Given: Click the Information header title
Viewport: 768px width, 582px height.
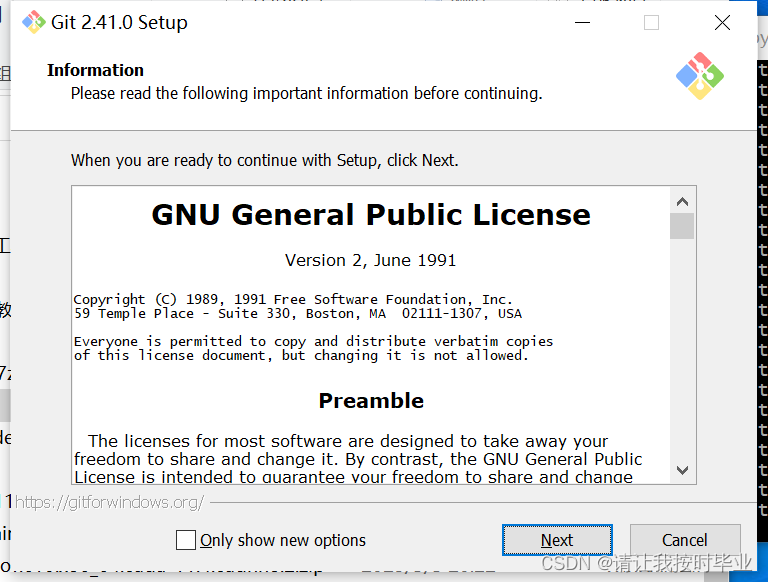Looking at the screenshot, I should (95, 70).
